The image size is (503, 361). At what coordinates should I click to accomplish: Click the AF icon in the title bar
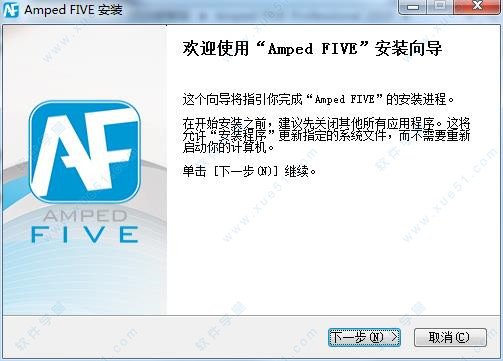coord(11,9)
